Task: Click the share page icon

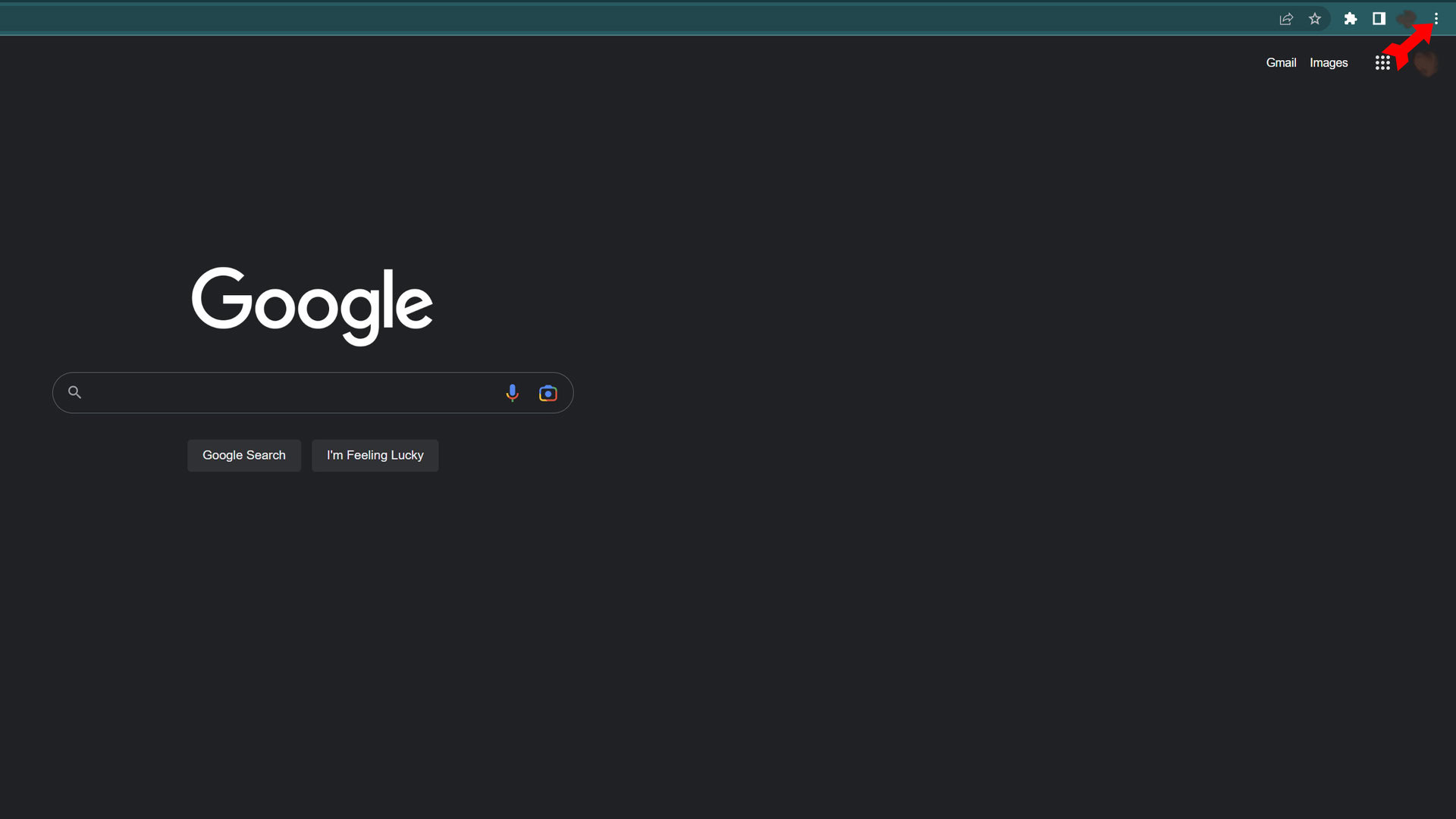Action: click(x=1287, y=18)
